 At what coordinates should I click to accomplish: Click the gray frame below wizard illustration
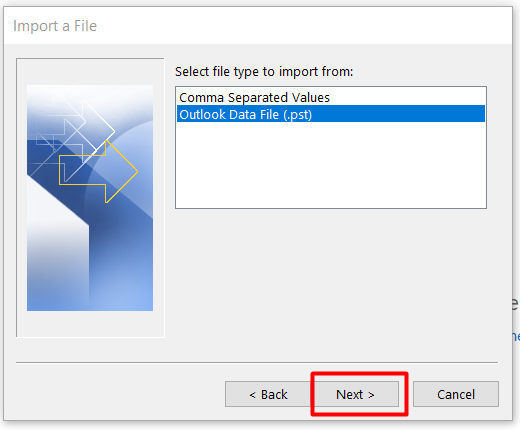tap(90, 323)
